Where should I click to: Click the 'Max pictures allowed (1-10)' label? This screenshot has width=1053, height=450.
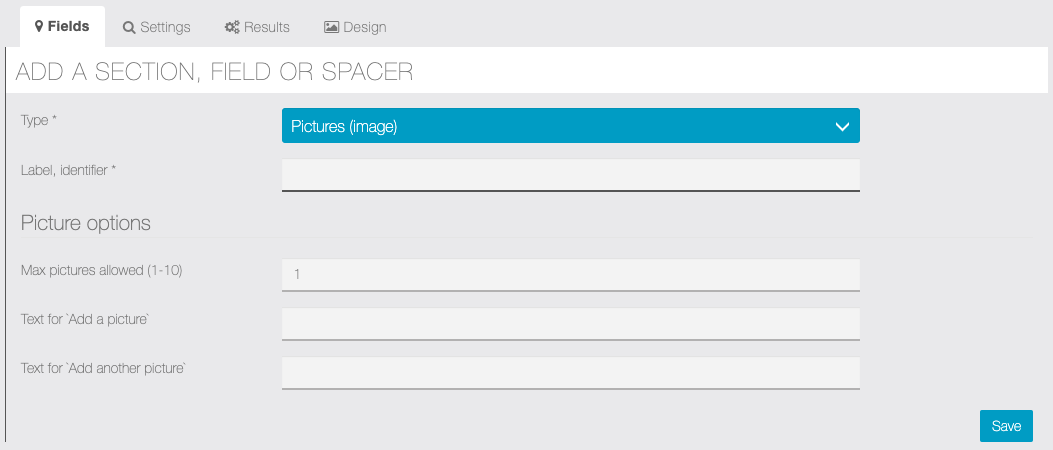(x=101, y=270)
